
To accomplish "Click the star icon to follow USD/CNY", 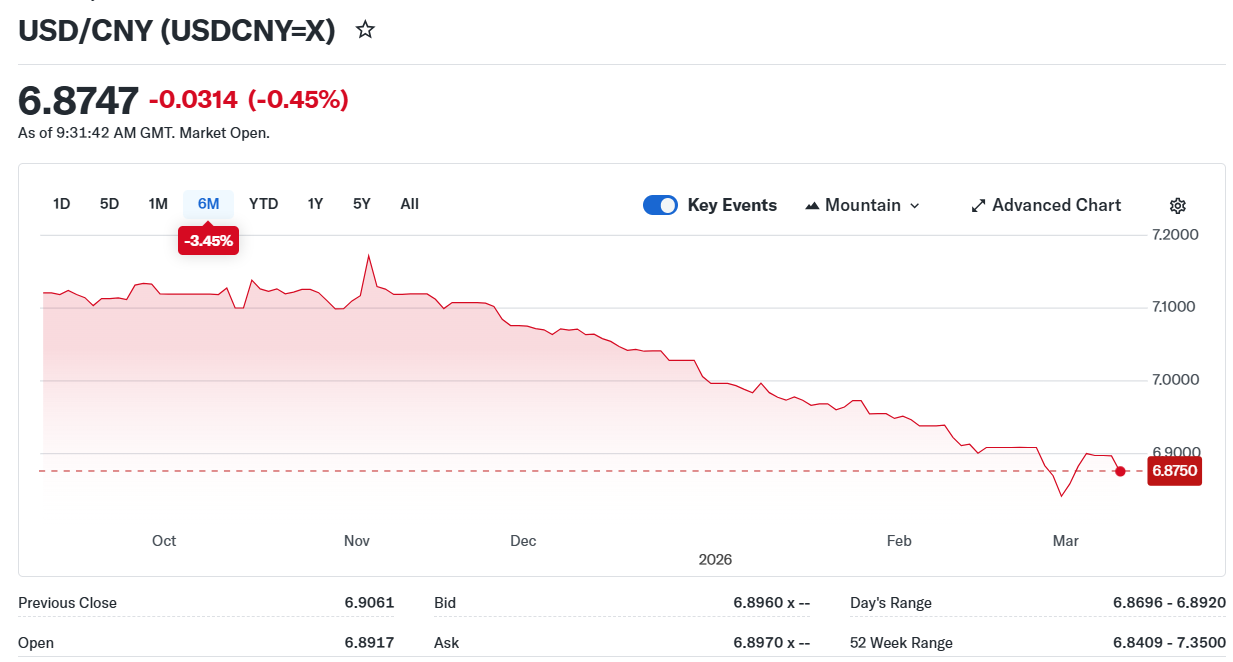I will point(365,30).
